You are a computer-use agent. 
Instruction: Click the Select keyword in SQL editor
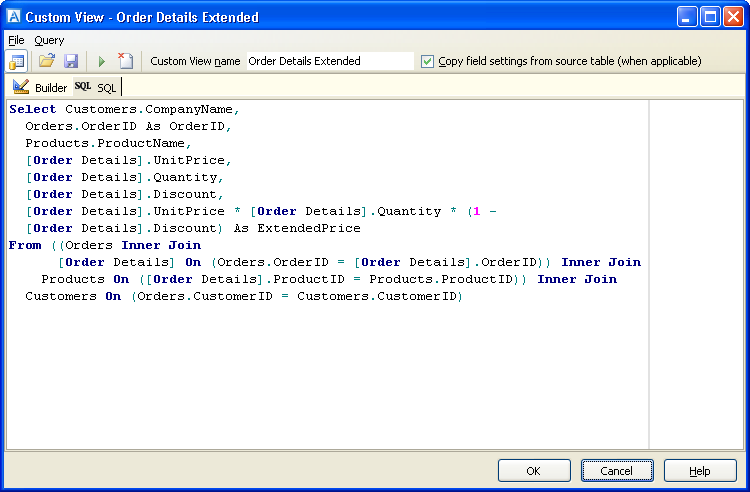pos(33,109)
